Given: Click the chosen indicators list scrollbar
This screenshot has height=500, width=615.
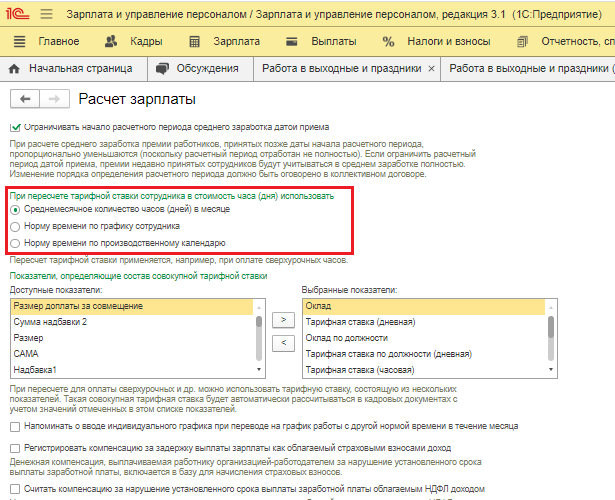Looking at the screenshot, I should 551,338.
